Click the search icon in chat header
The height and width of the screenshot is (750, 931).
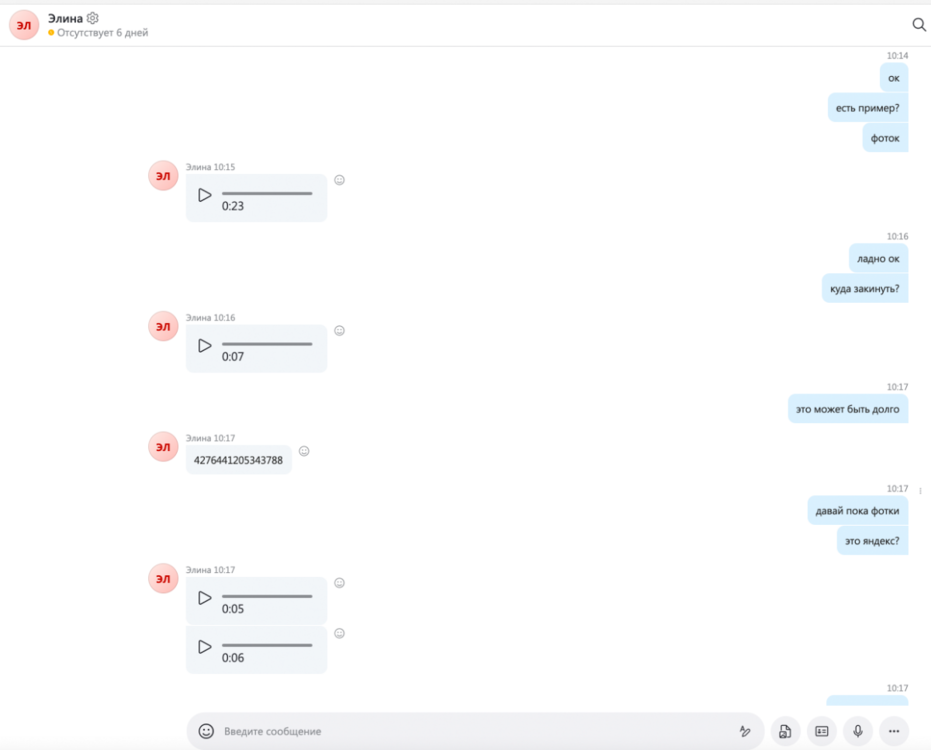click(919, 25)
